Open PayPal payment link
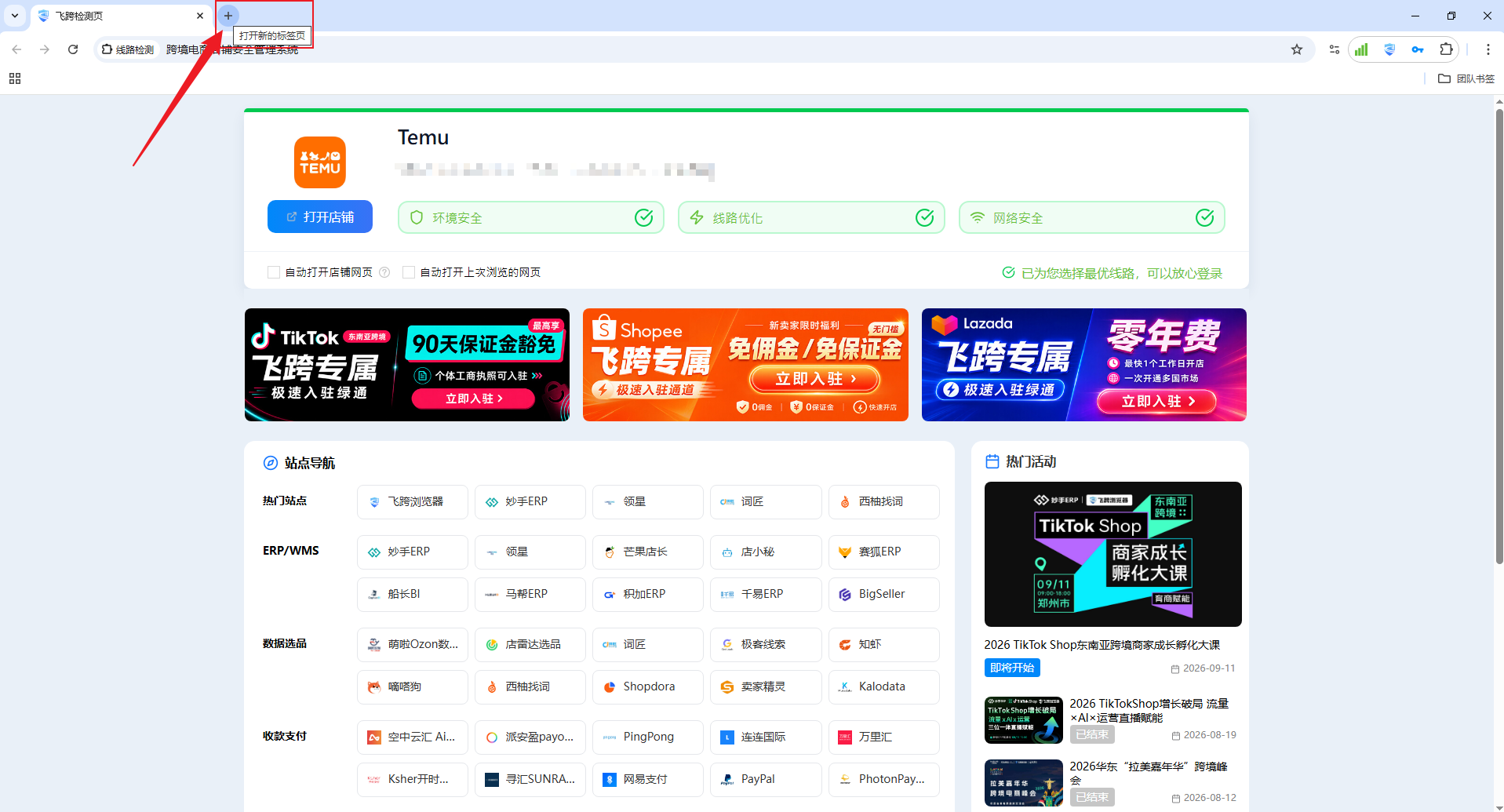 (x=766, y=780)
